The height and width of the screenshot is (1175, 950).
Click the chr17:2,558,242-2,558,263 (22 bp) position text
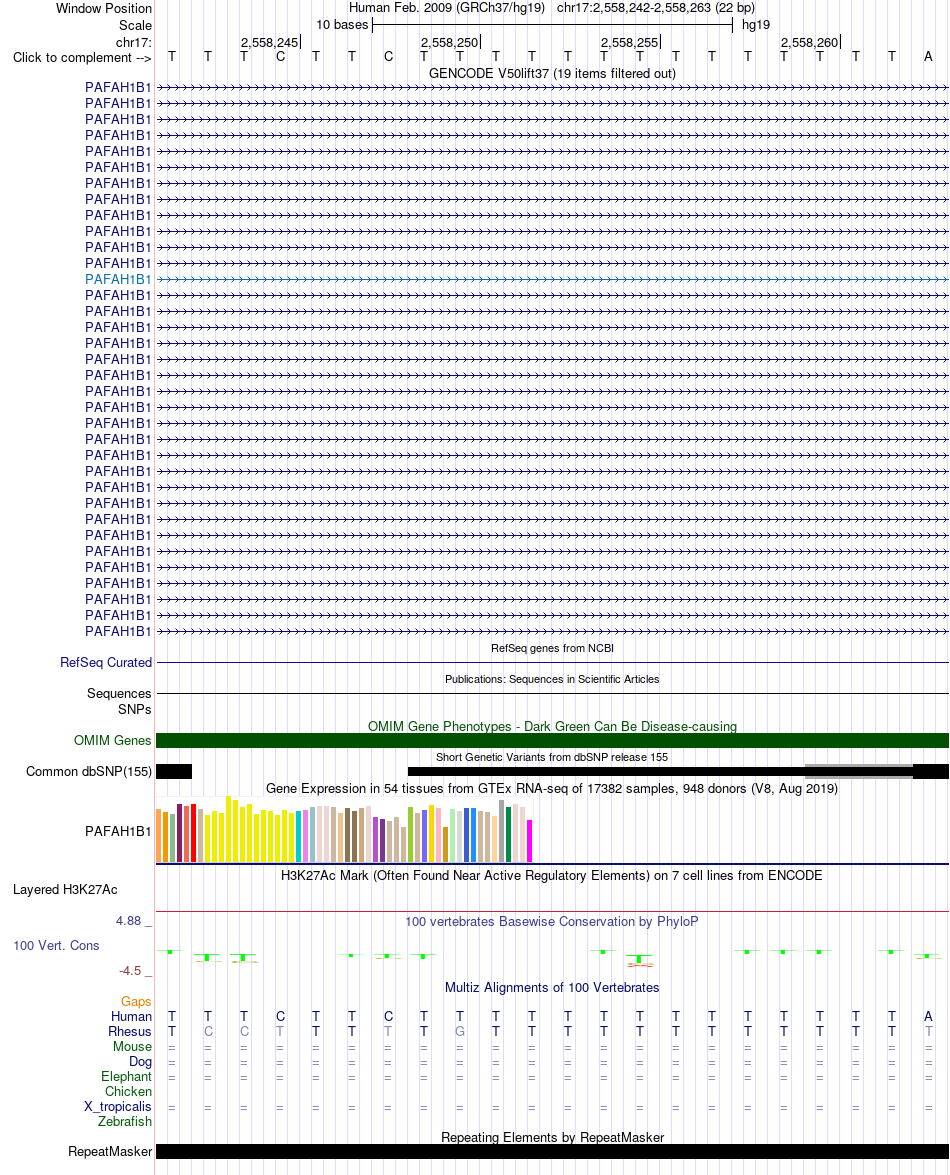[656, 7]
